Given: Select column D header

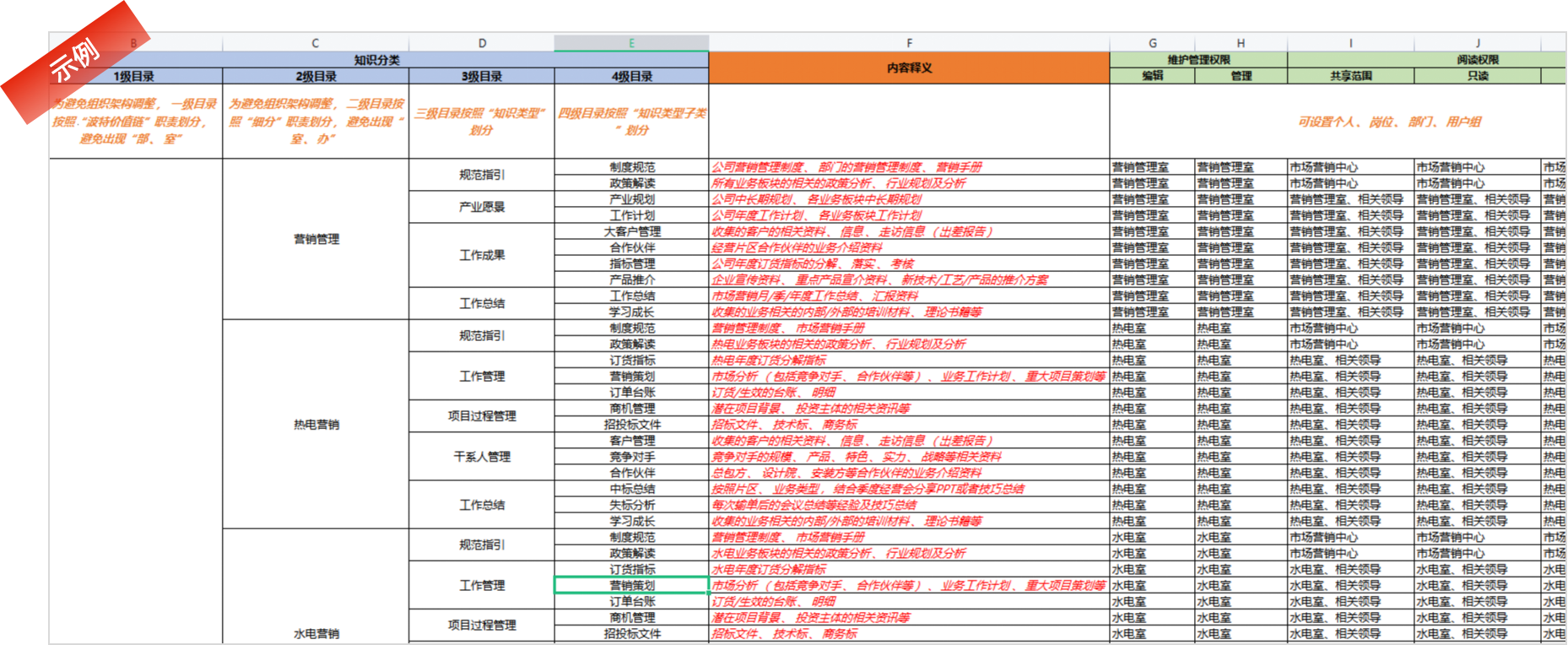Looking at the screenshot, I should [x=481, y=43].
